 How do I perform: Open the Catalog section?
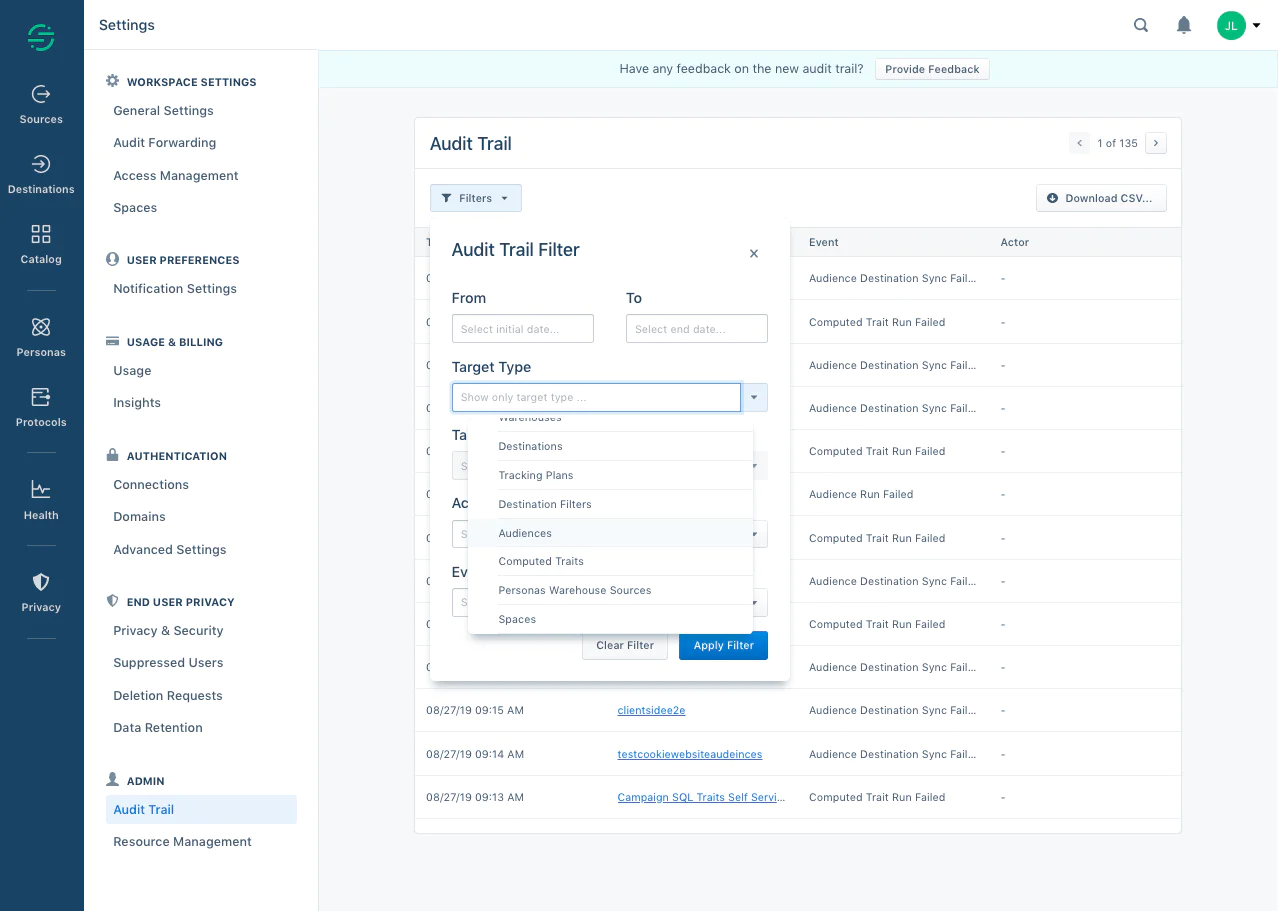40,243
